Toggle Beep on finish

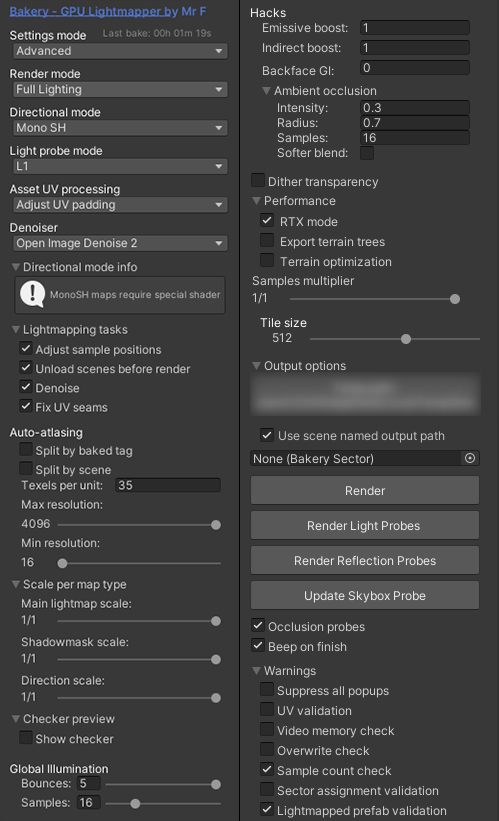point(258,646)
